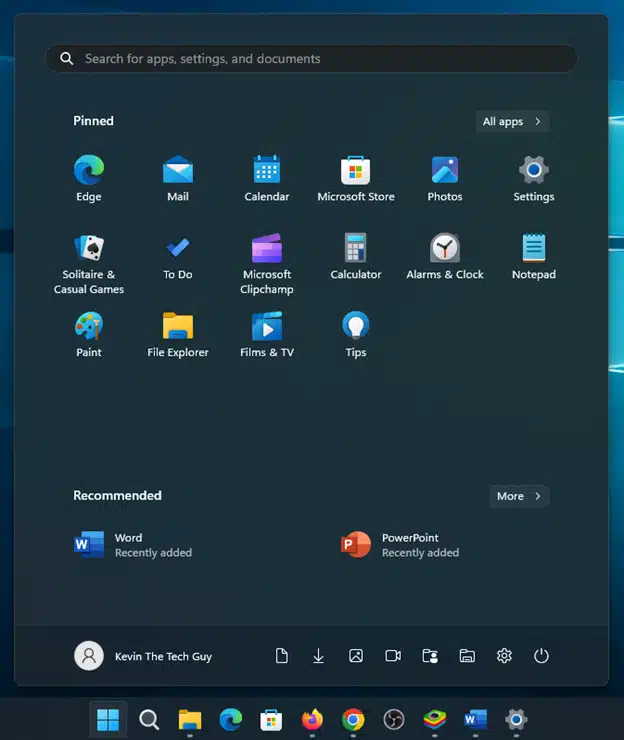This screenshot has width=624, height=740.
Task: Open Microsoft Store in the pinned grid
Action: 355,178
